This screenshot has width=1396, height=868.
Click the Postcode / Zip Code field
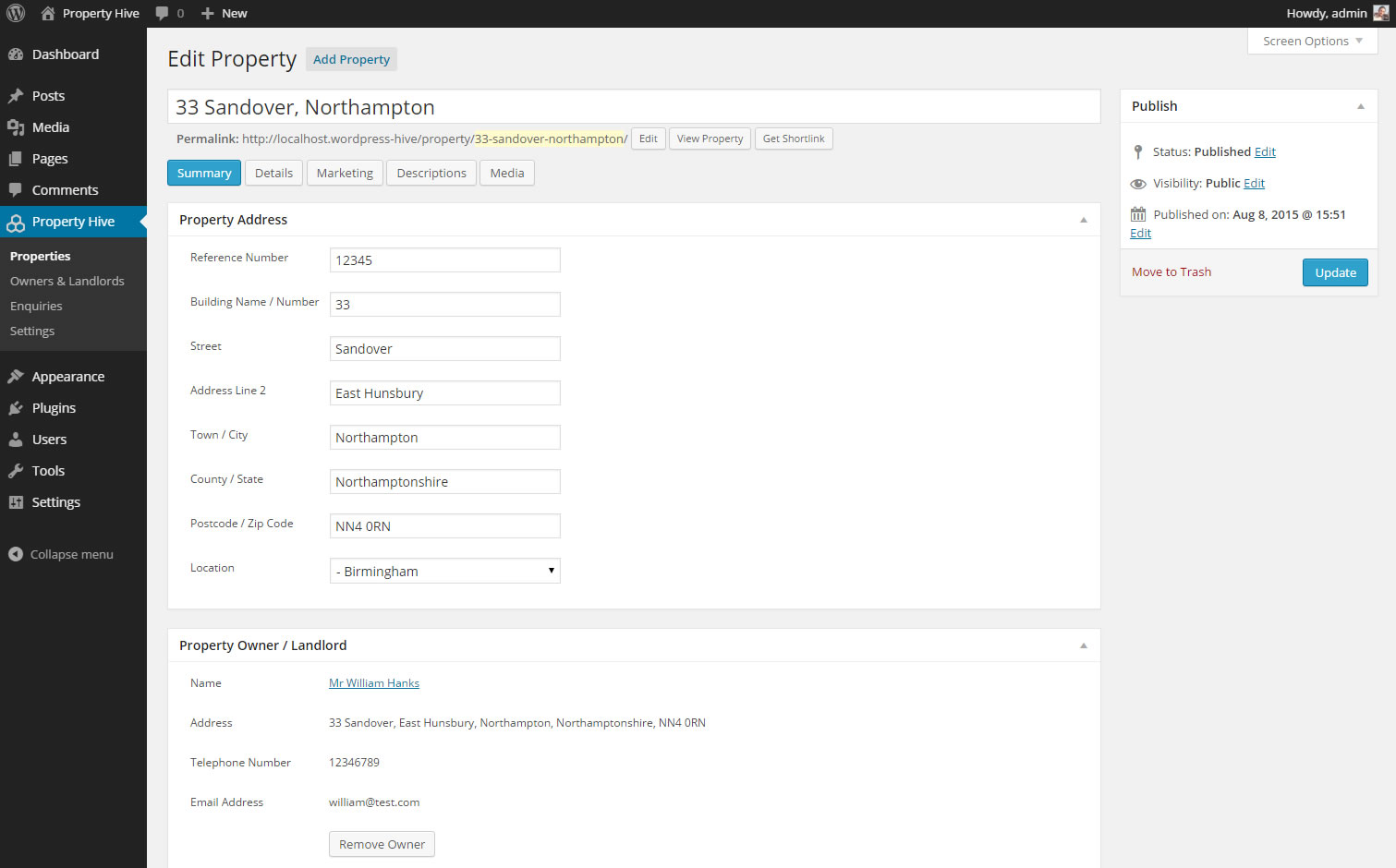tap(444, 526)
